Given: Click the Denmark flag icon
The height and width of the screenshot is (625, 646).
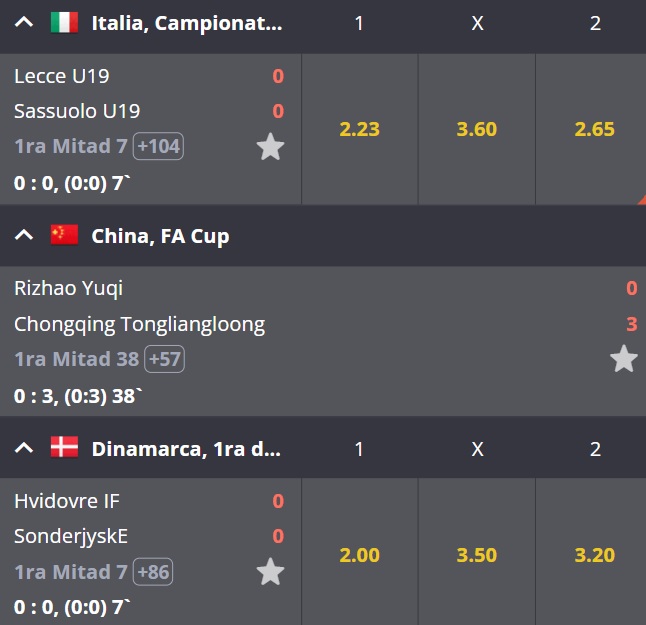Looking at the screenshot, I should pos(64,447).
